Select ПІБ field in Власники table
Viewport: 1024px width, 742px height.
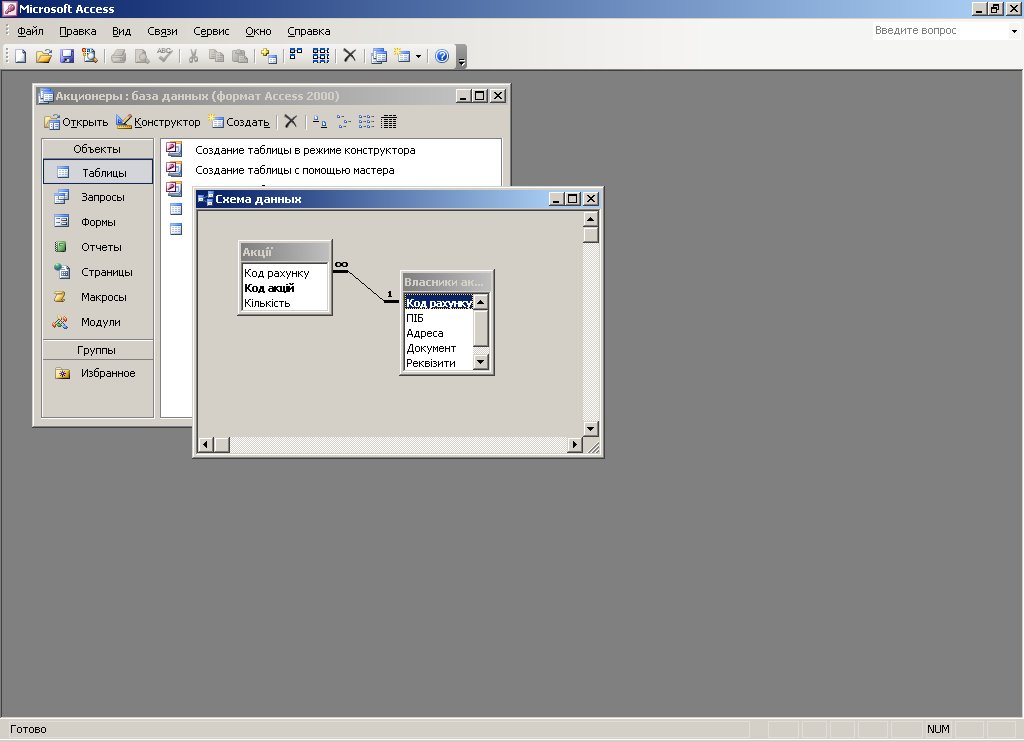pos(438,318)
